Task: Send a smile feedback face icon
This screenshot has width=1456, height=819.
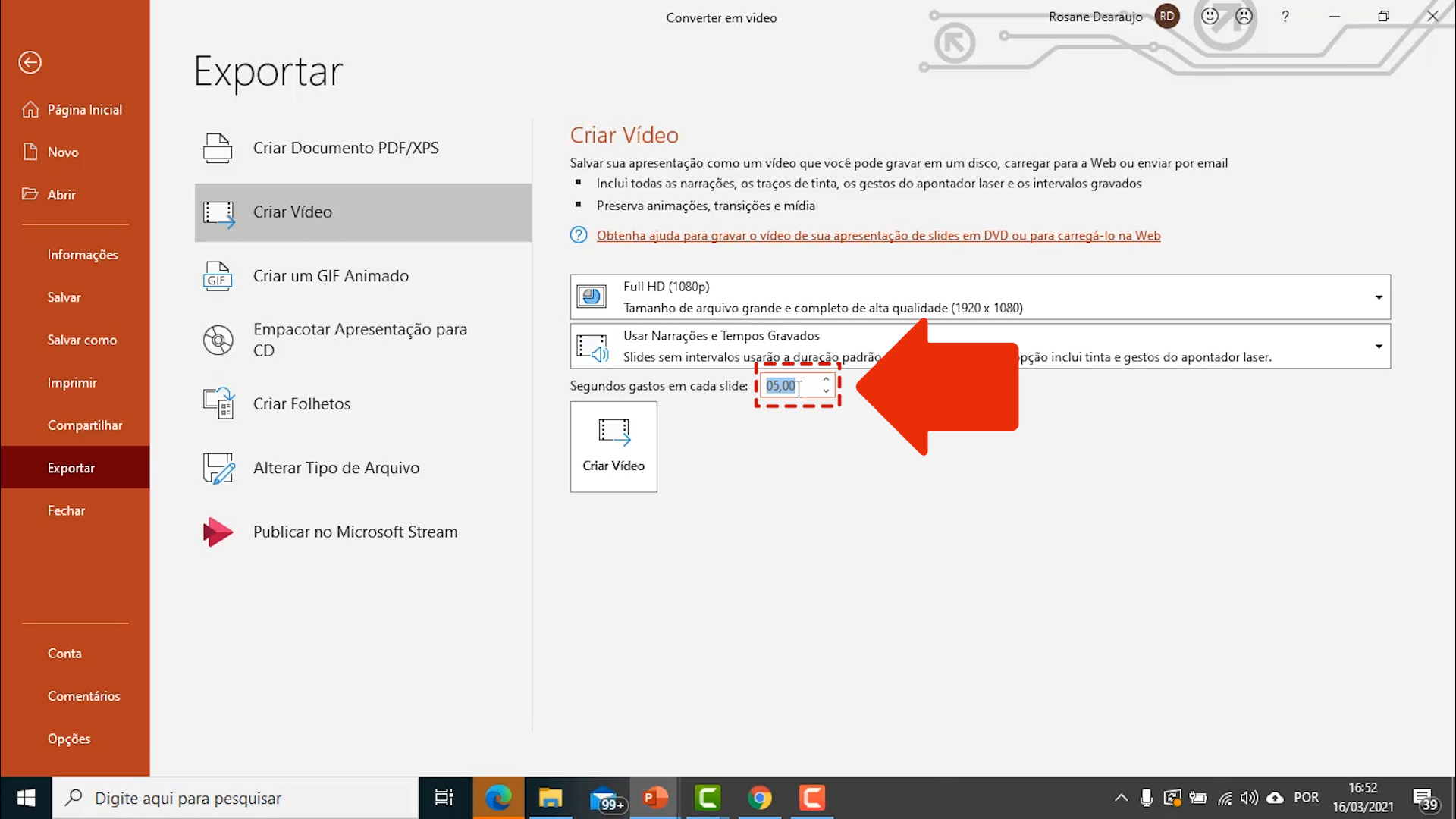Action: tap(1210, 16)
